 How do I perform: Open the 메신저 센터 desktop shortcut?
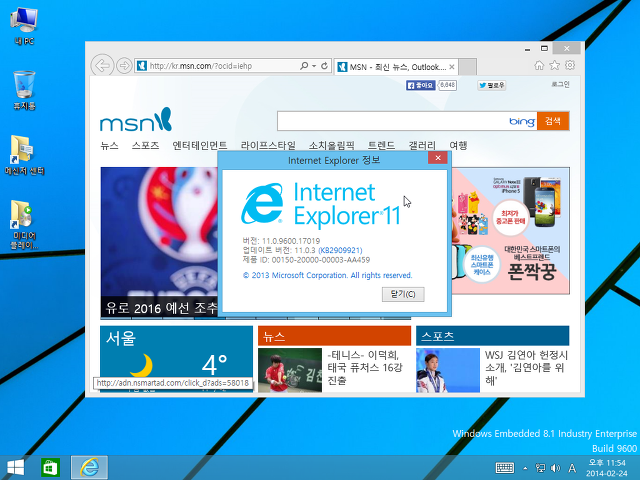click(x=24, y=155)
